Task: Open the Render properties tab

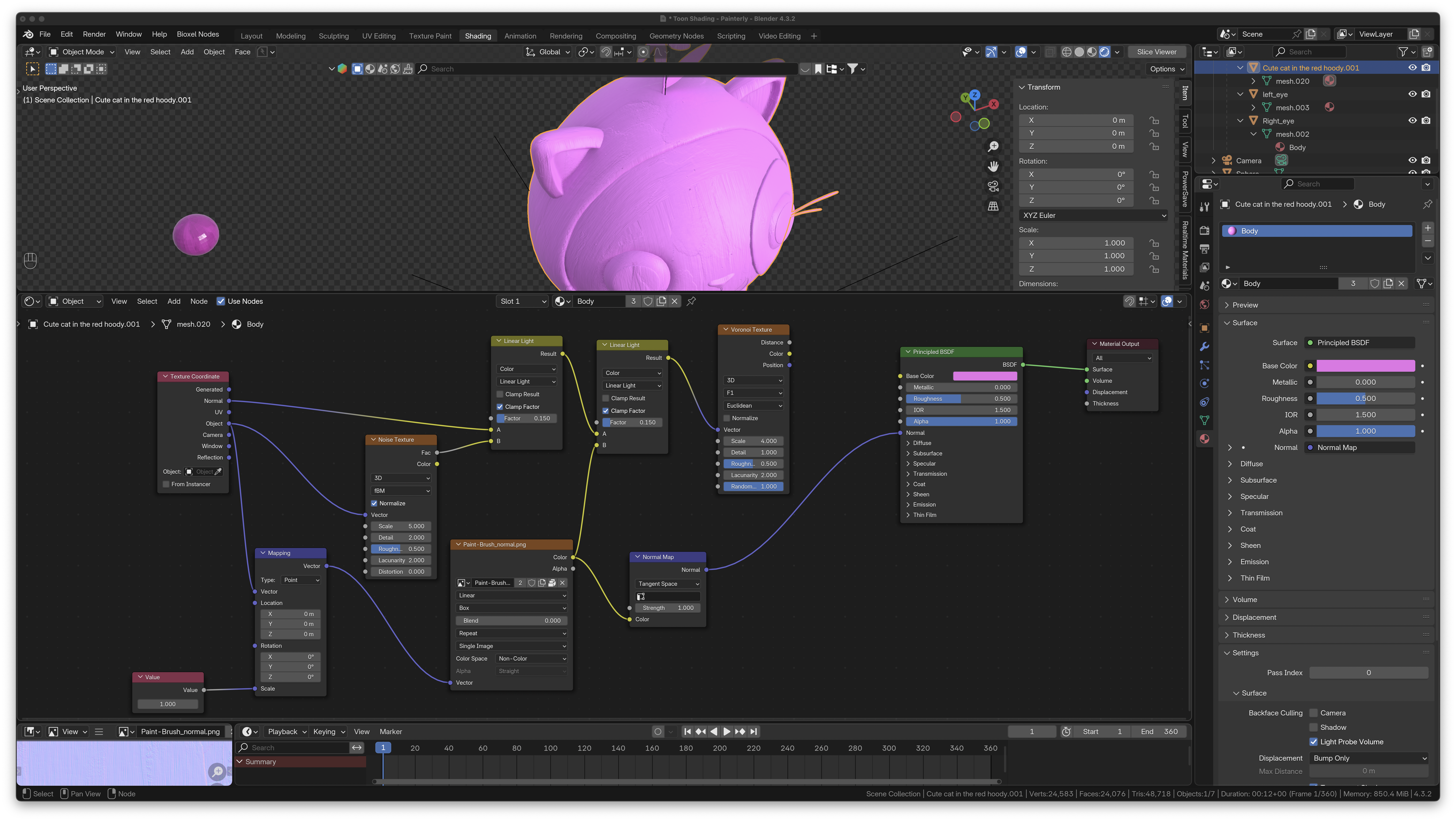Action: pyautogui.click(x=1204, y=230)
